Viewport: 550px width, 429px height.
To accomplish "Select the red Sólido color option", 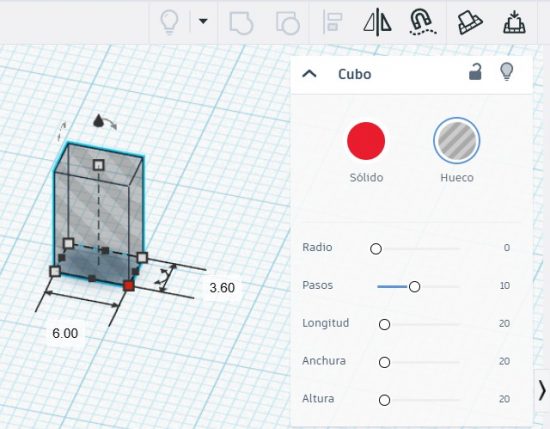I will pyautogui.click(x=366, y=141).
